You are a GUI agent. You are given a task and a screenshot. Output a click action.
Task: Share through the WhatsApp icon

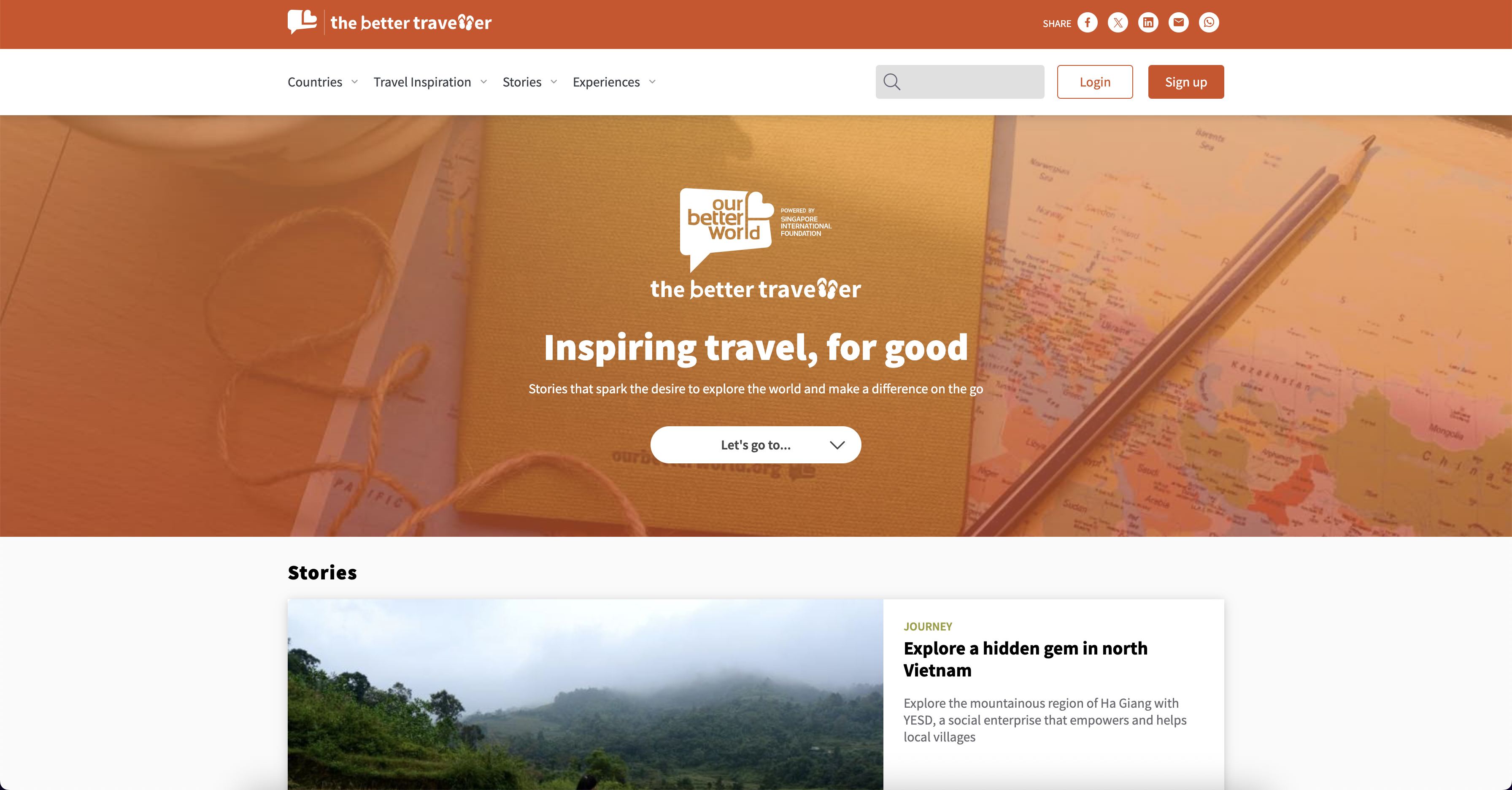(1209, 23)
